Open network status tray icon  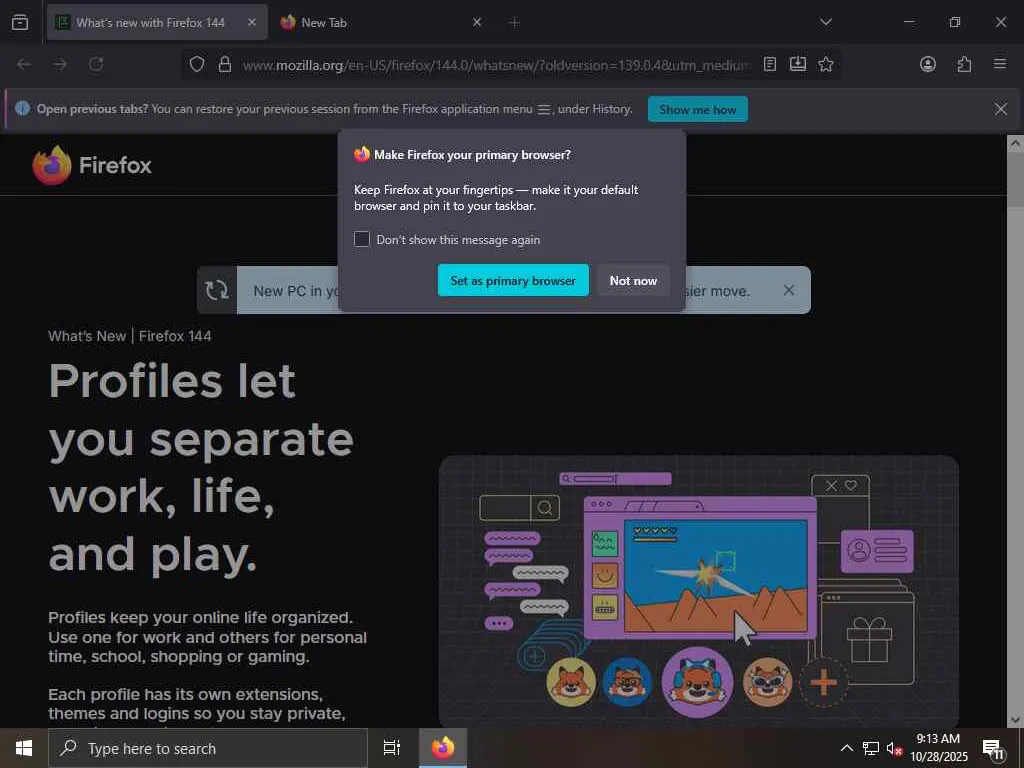[x=871, y=748]
